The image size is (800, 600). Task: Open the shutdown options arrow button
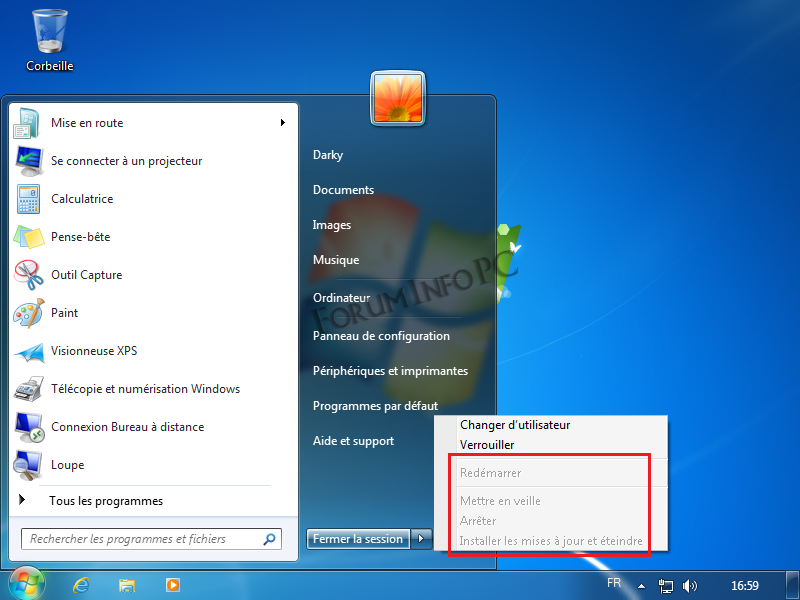[421, 539]
